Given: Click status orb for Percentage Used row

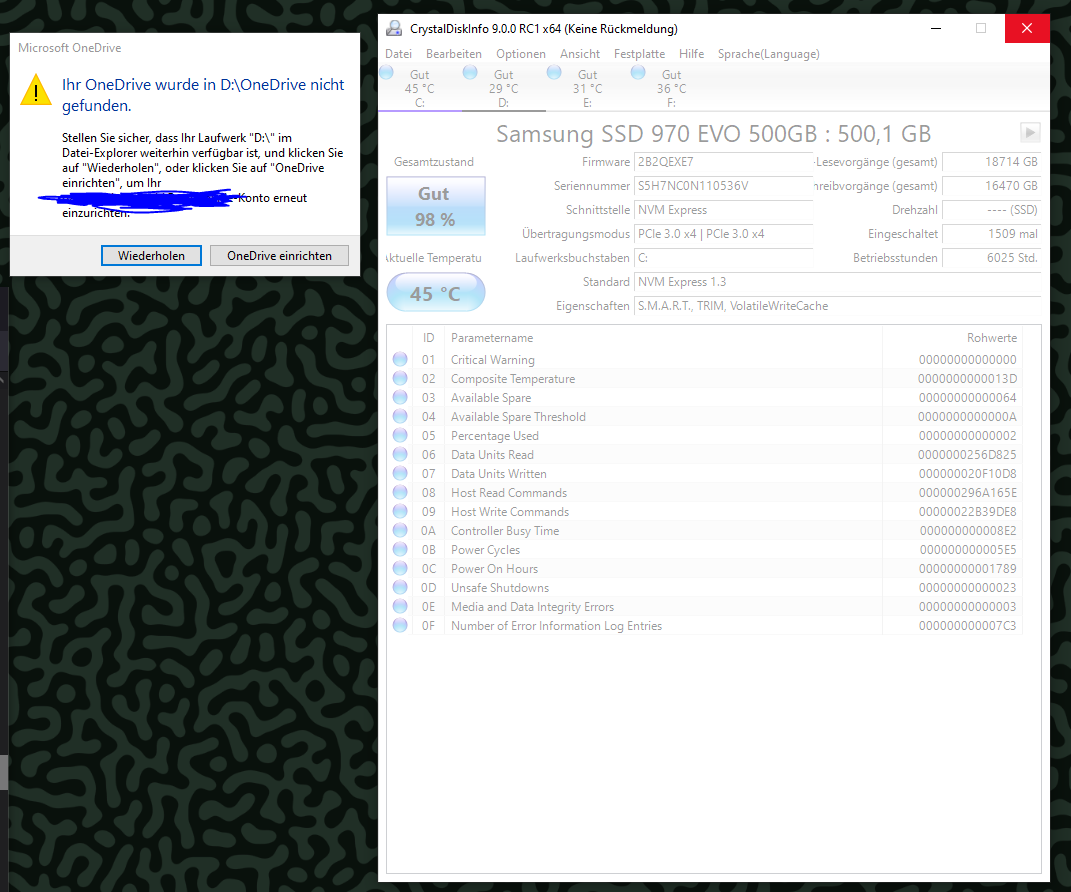Looking at the screenshot, I should 400,435.
